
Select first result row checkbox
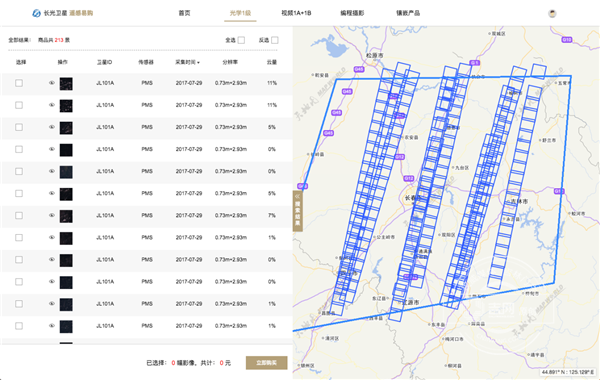click(x=19, y=83)
